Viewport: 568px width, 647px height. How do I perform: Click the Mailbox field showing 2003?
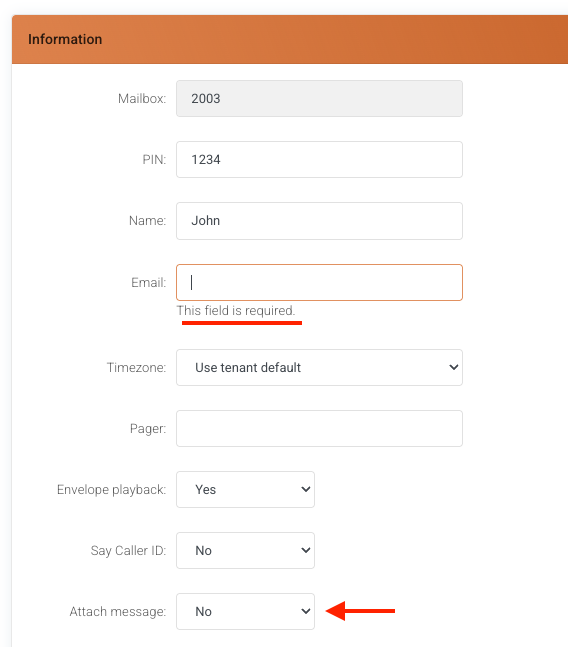319,99
